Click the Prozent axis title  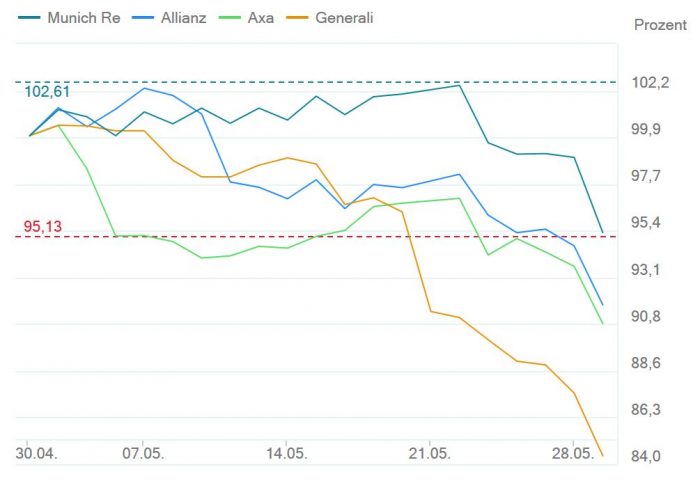point(660,24)
